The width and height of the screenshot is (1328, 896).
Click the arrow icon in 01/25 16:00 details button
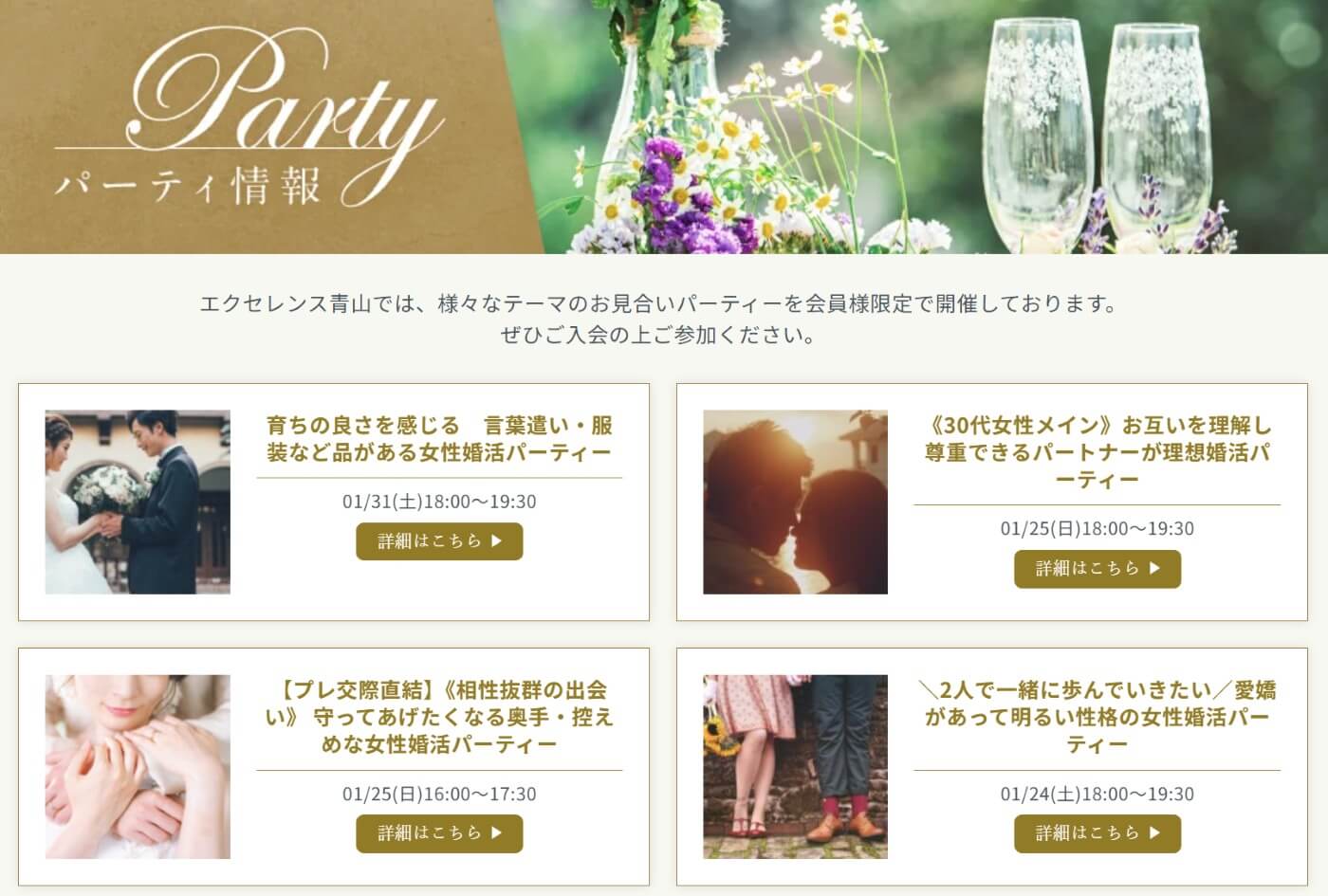[496, 833]
